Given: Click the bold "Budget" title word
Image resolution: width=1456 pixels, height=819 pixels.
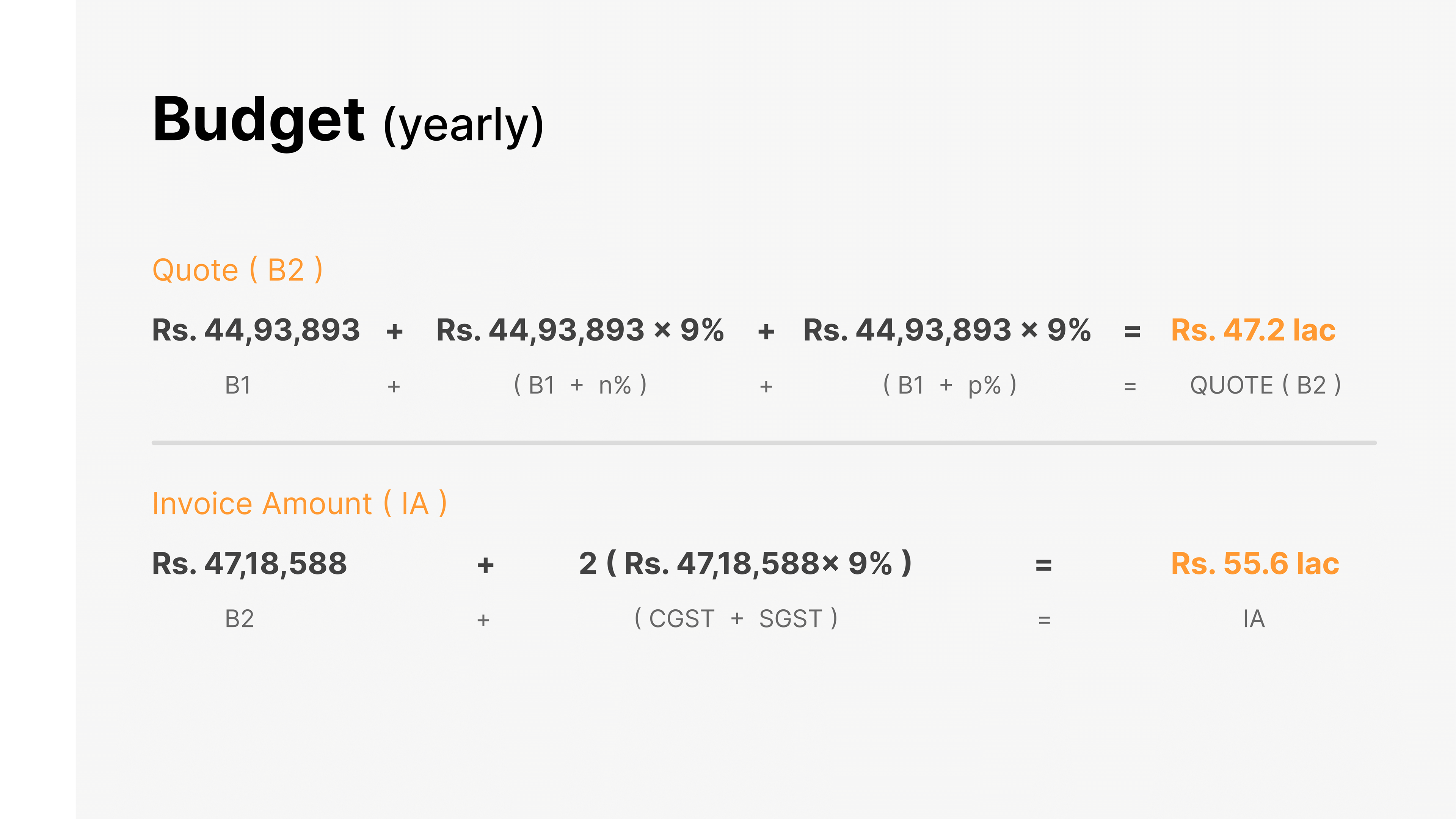Looking at the screenshot, I should click(258, 120).
